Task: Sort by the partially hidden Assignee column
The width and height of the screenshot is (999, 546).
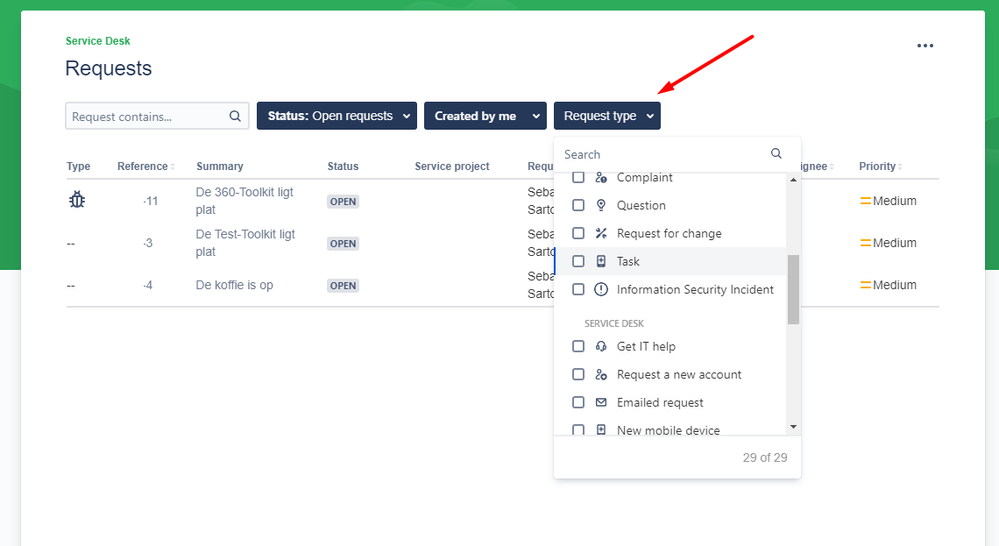Action: 817,166
